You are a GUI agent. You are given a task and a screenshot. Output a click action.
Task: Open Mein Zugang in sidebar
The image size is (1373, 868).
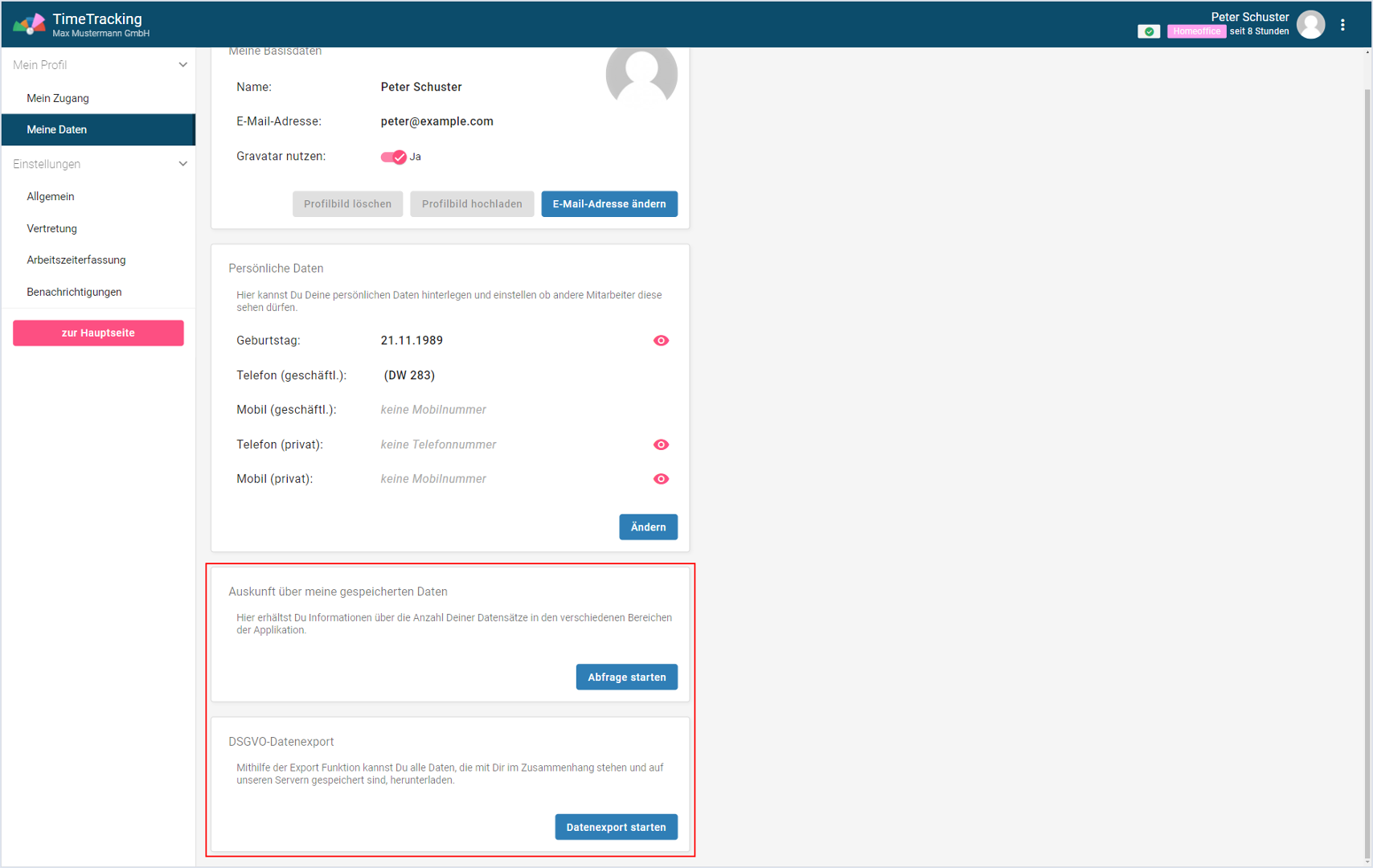58,98
